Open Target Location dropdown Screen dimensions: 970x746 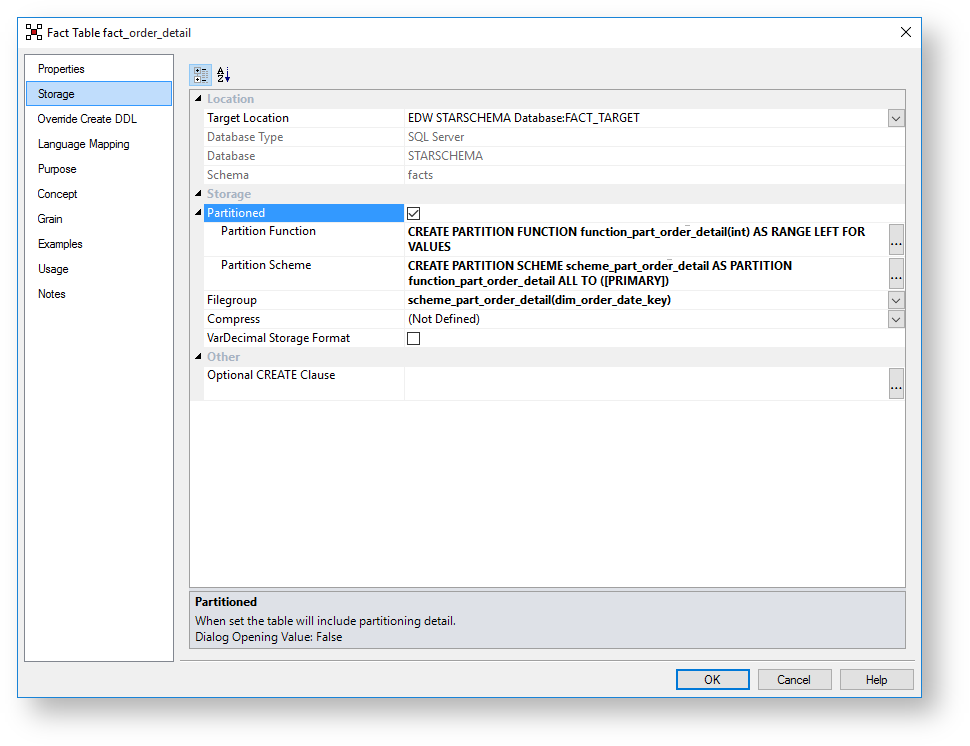[896, 118]
